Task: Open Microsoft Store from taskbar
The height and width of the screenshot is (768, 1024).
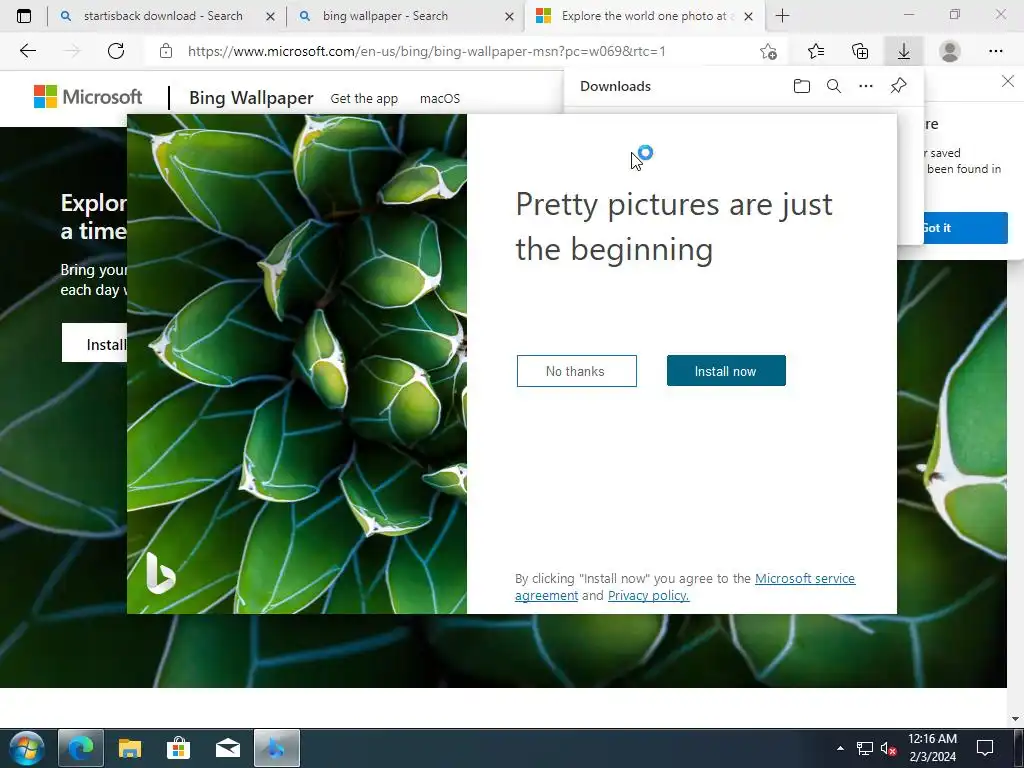Action: (178, 748)
